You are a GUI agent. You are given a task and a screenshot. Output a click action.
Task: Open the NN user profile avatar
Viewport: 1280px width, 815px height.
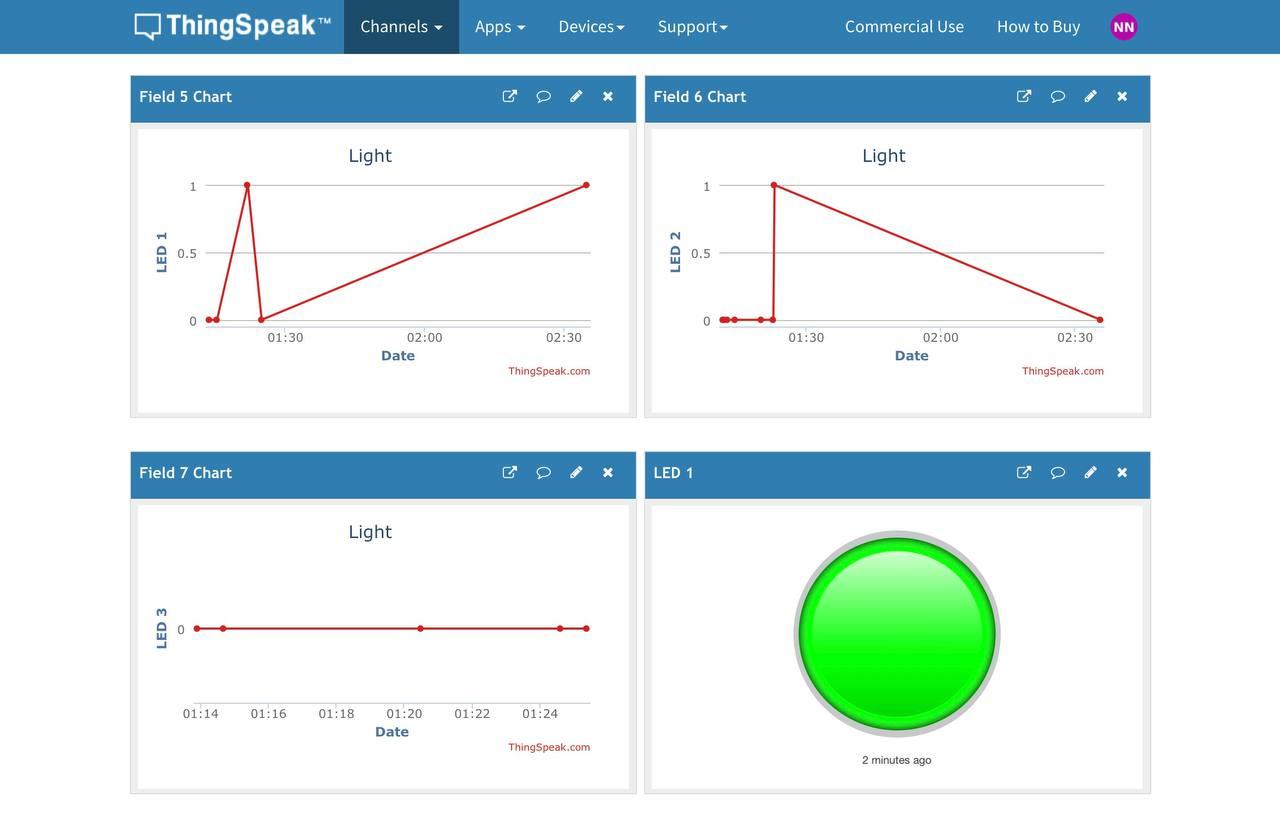coord(1123,26)
